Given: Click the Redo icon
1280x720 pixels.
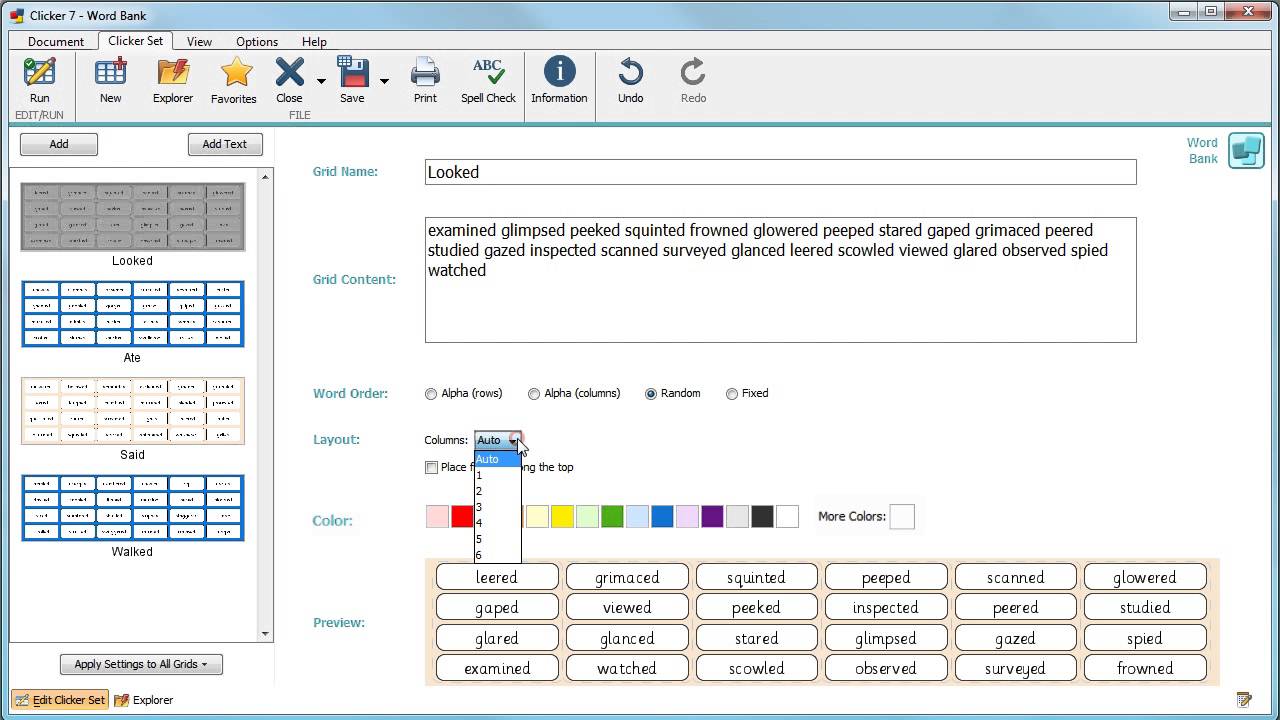Looking at the screenshot, I should [x=693, y=79].
